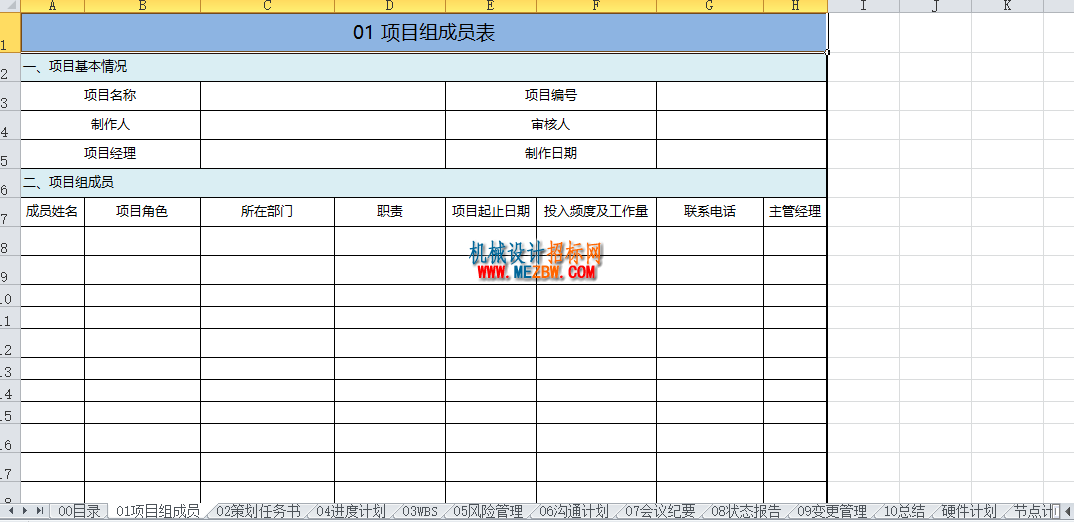Click the empty value cell beside 审核人

pos(742,125)
